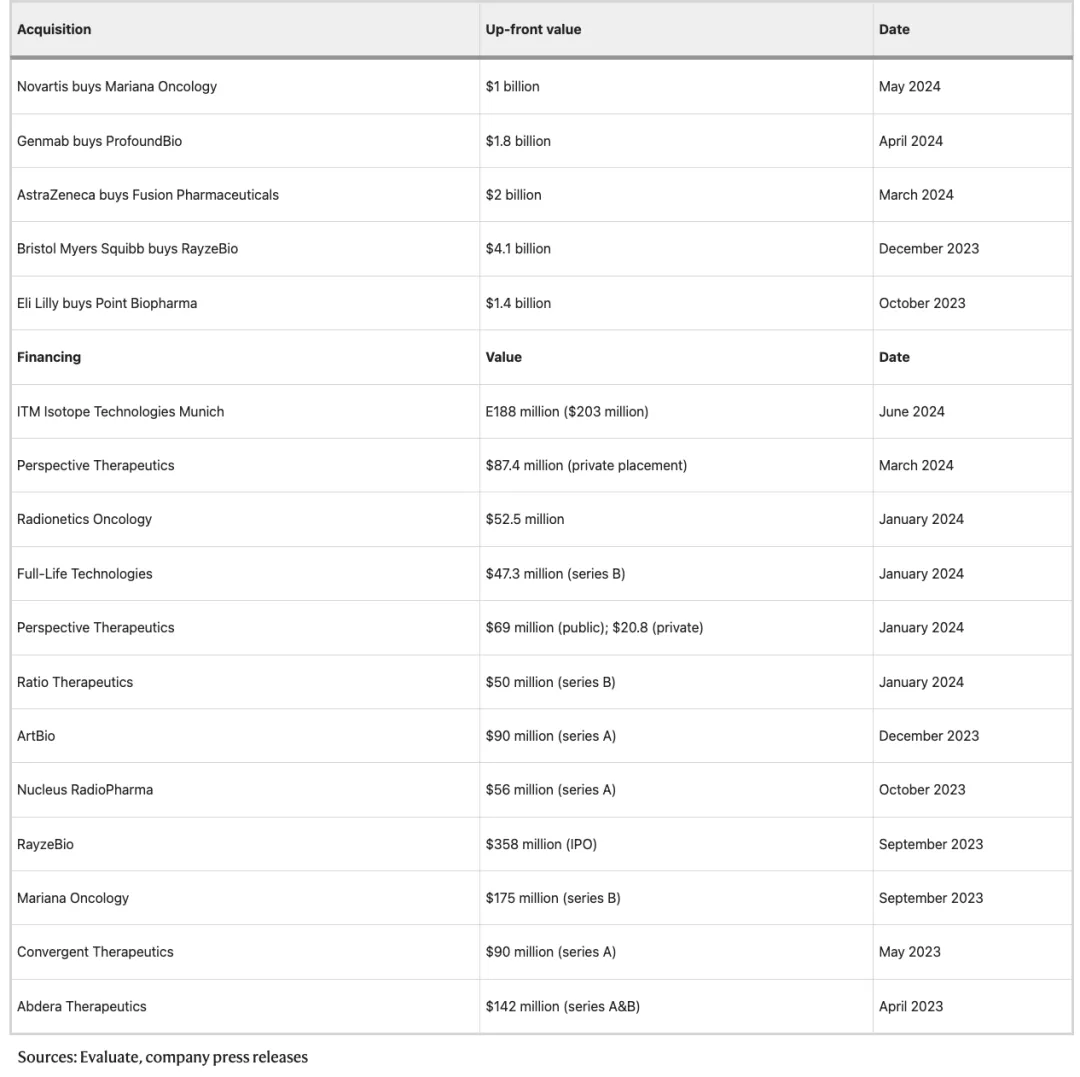Click the E188 million ($203 million) value
Viewport: 1080px width, 1077px height.
(x=567, y=411)
